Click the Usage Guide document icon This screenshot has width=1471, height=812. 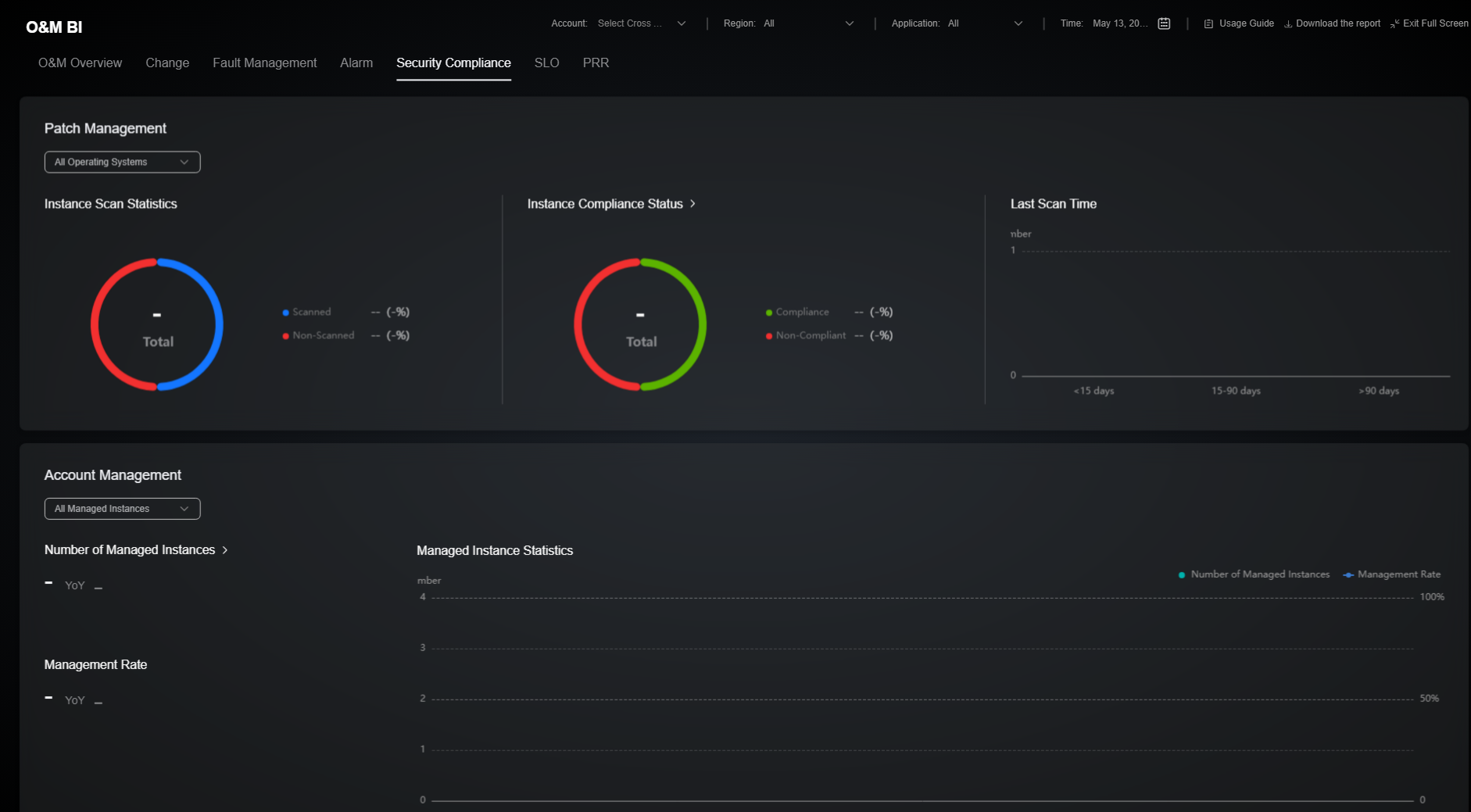(x=1208, y=23)
